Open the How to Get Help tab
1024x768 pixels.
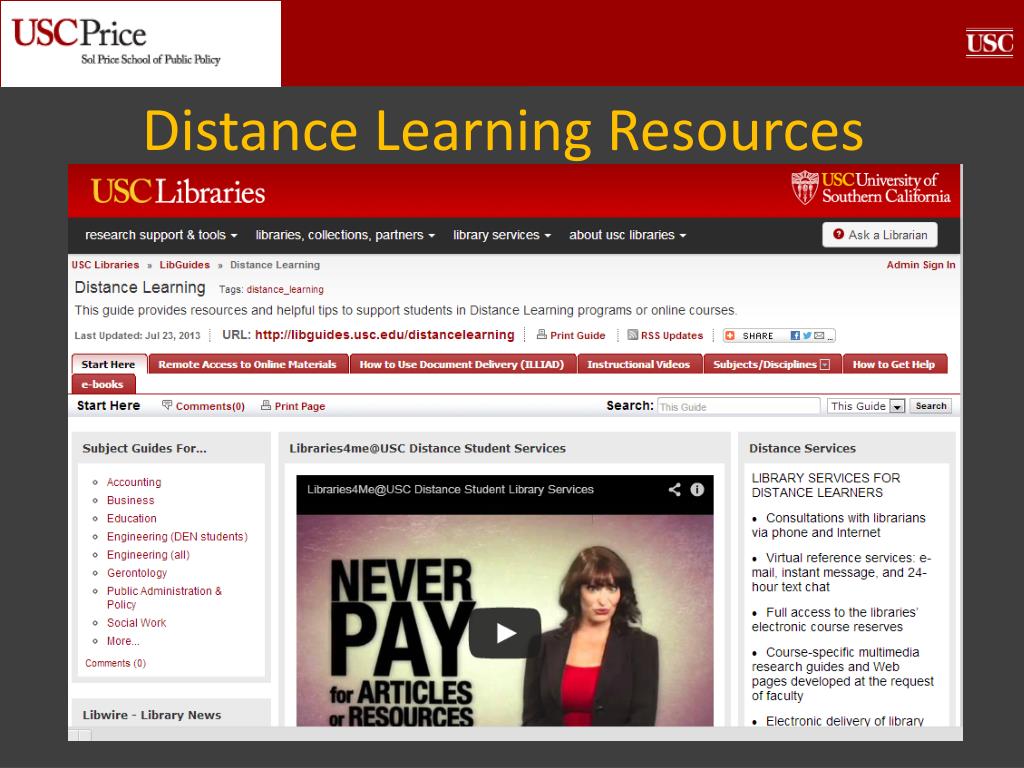click(x=893, y=364)
